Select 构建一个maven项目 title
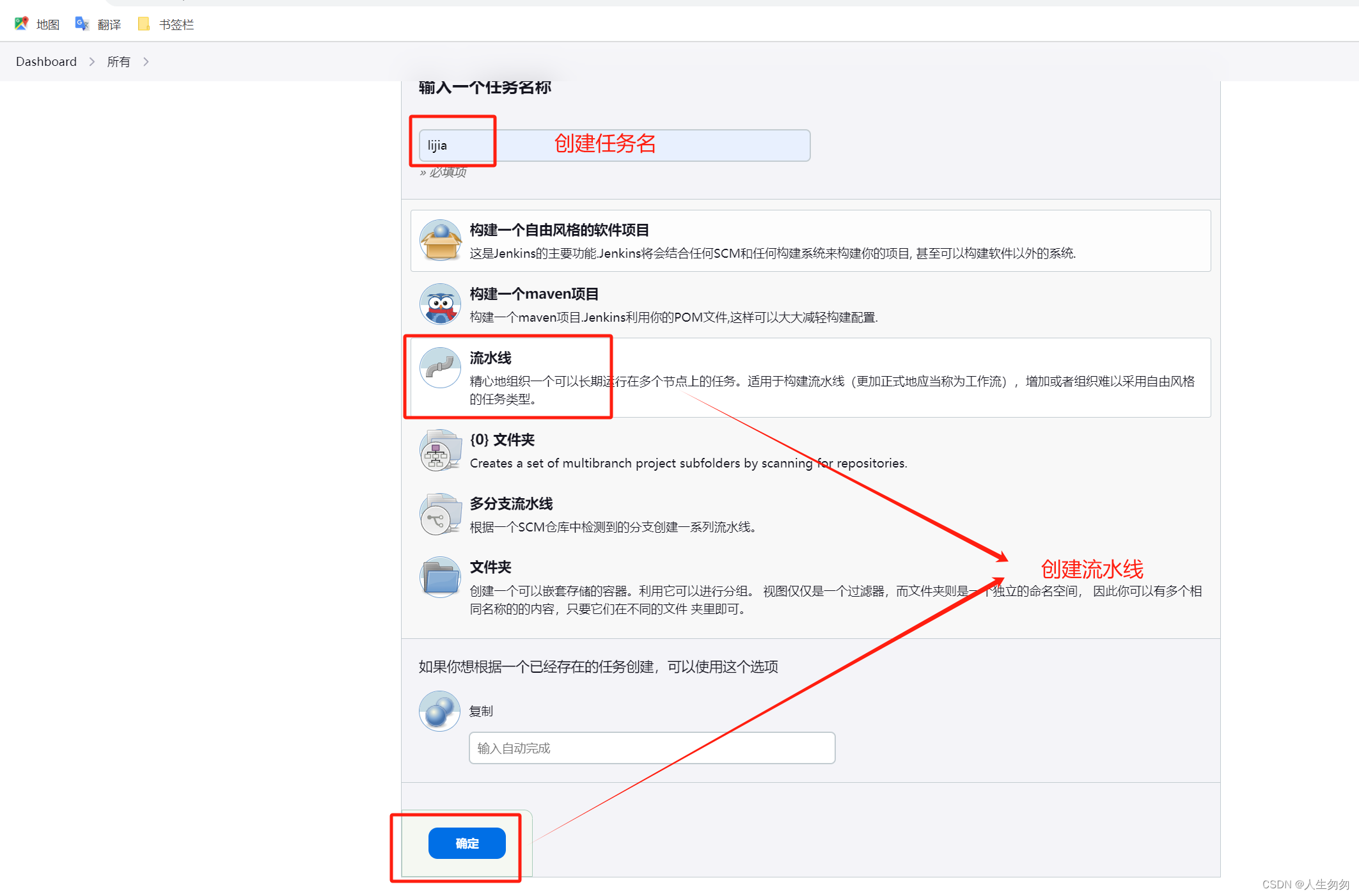The width and height of the screenshot is (1359, 896). 534,294
